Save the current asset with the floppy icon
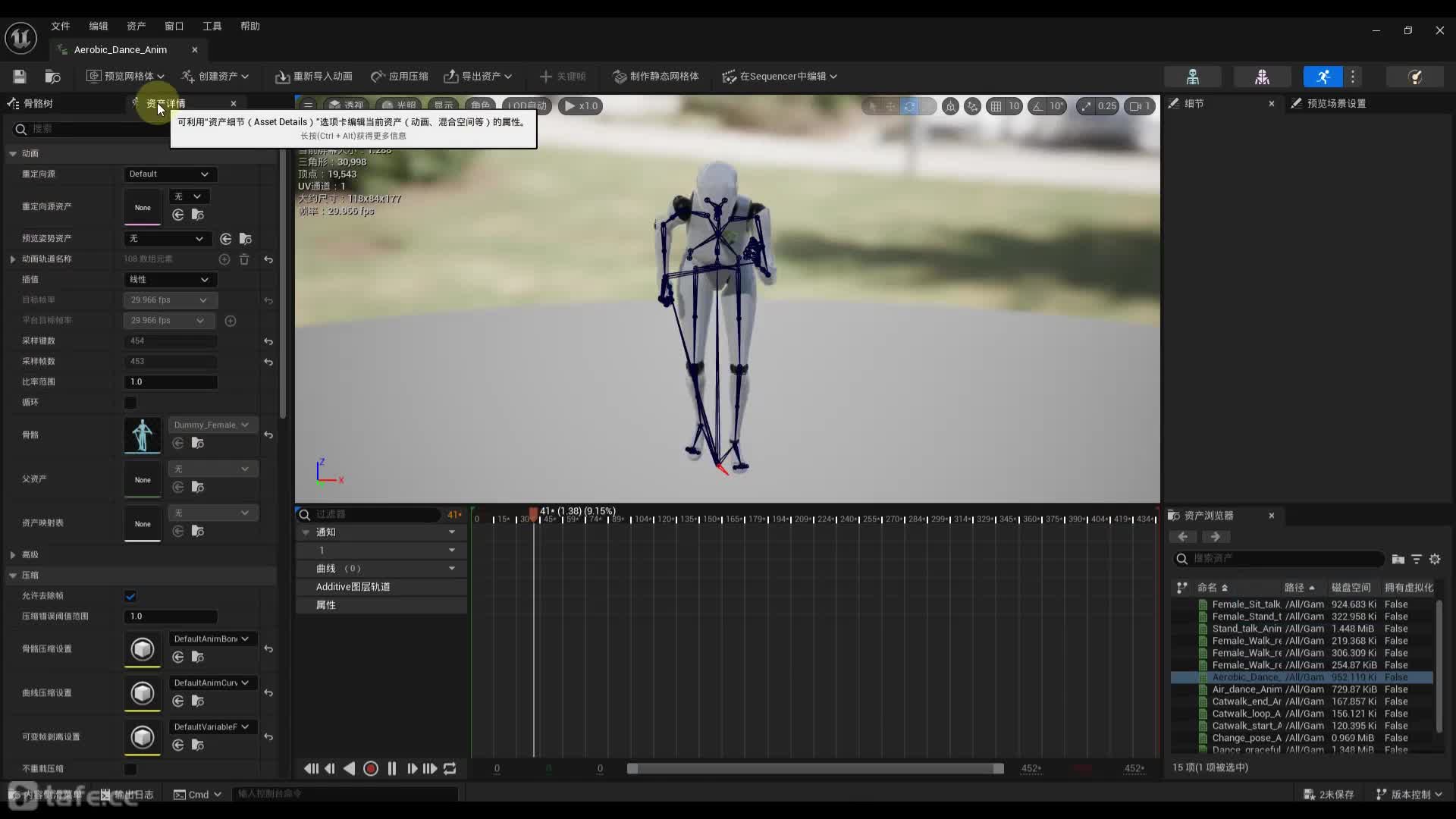1456x819 pixels. pyautogui.click(x=20, y=76)
